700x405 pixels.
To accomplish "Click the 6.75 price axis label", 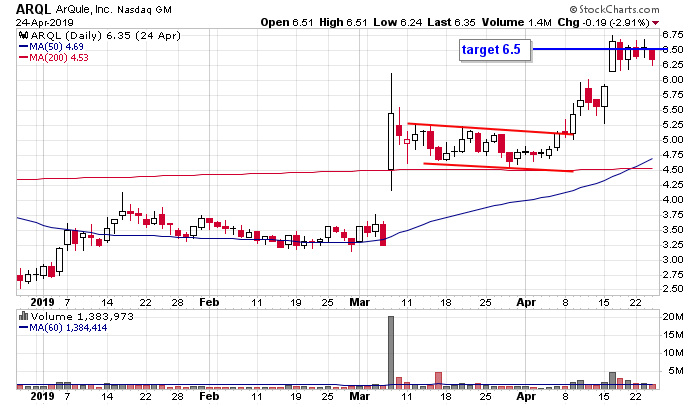I will [x=673, y=34].
